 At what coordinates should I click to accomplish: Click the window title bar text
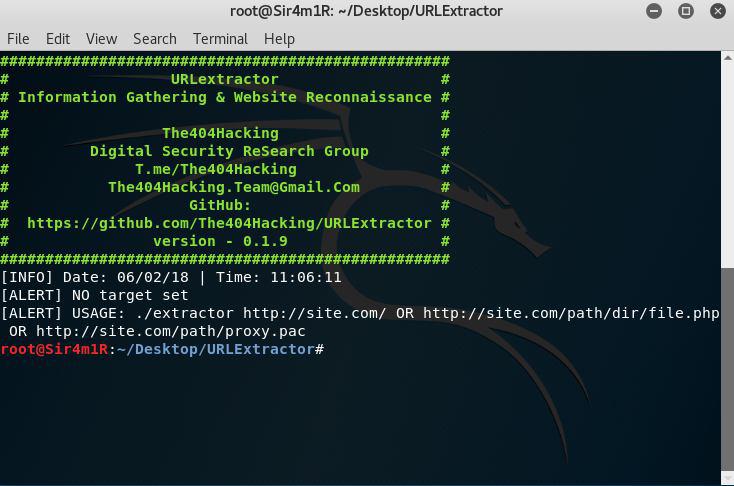pos(366,11)
